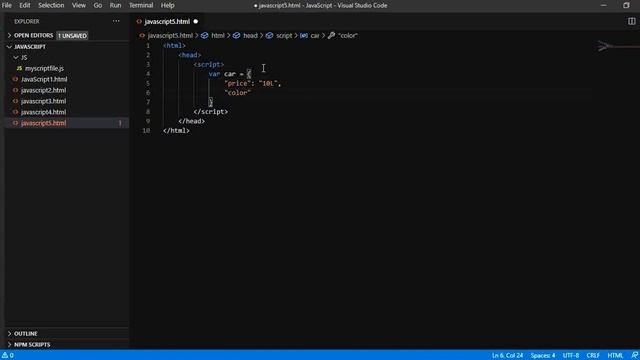This screenshot has height=360, width=640.
Task: Click the EXPLORER panel title
Action: [27, 21]
